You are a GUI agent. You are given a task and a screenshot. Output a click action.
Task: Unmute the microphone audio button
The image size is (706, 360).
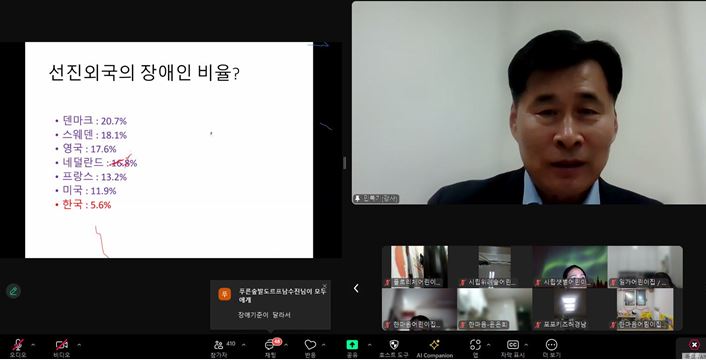tap(18, 345)
